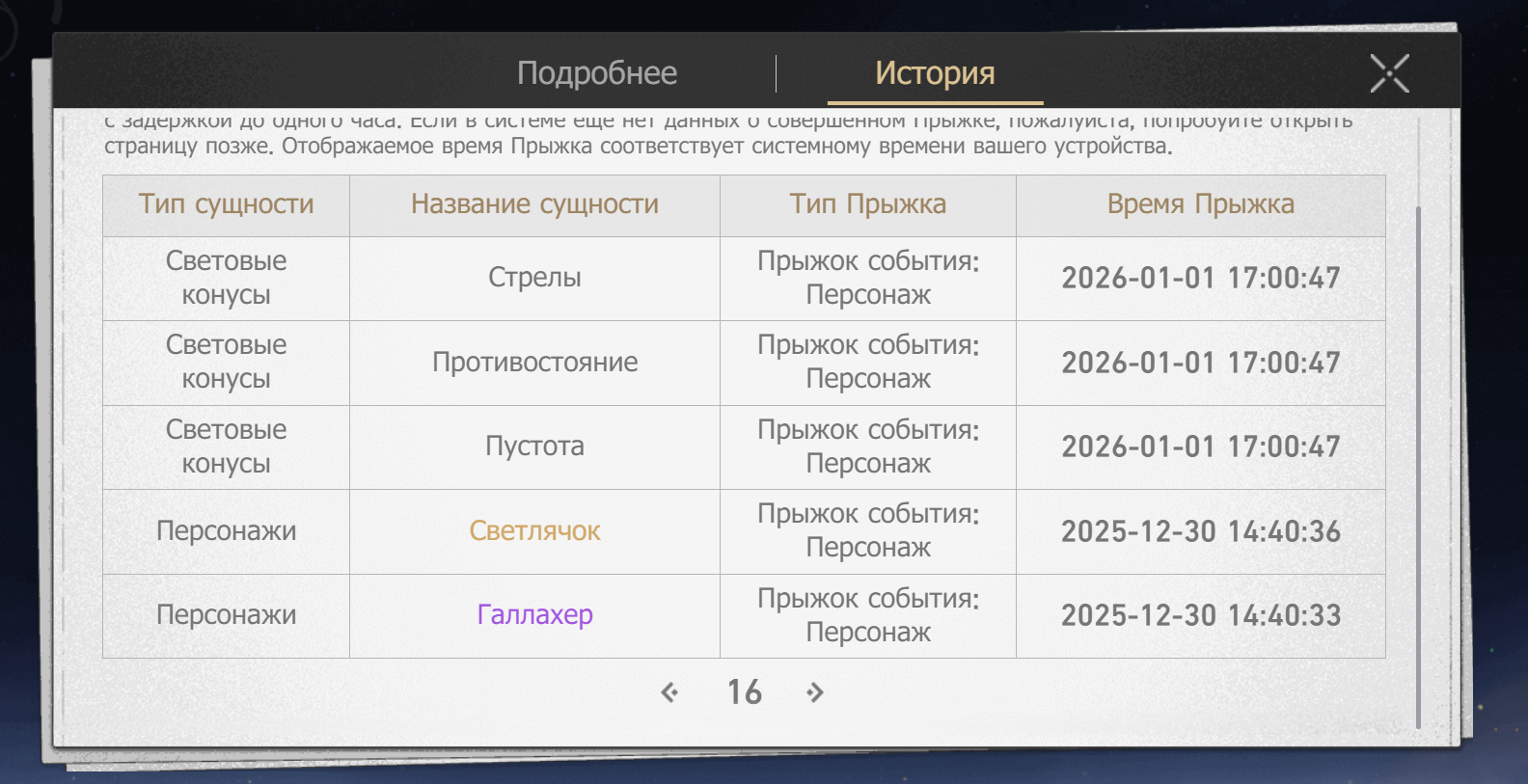This screenshot has height=784, width=1528.
Task: Click the Галлахер character name
Action: [534, 615]
